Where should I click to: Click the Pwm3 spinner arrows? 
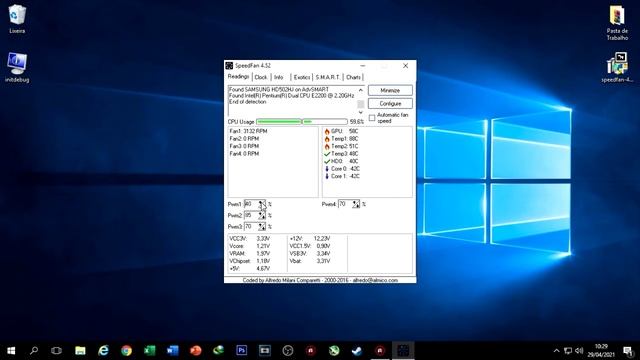coord(262,226)
